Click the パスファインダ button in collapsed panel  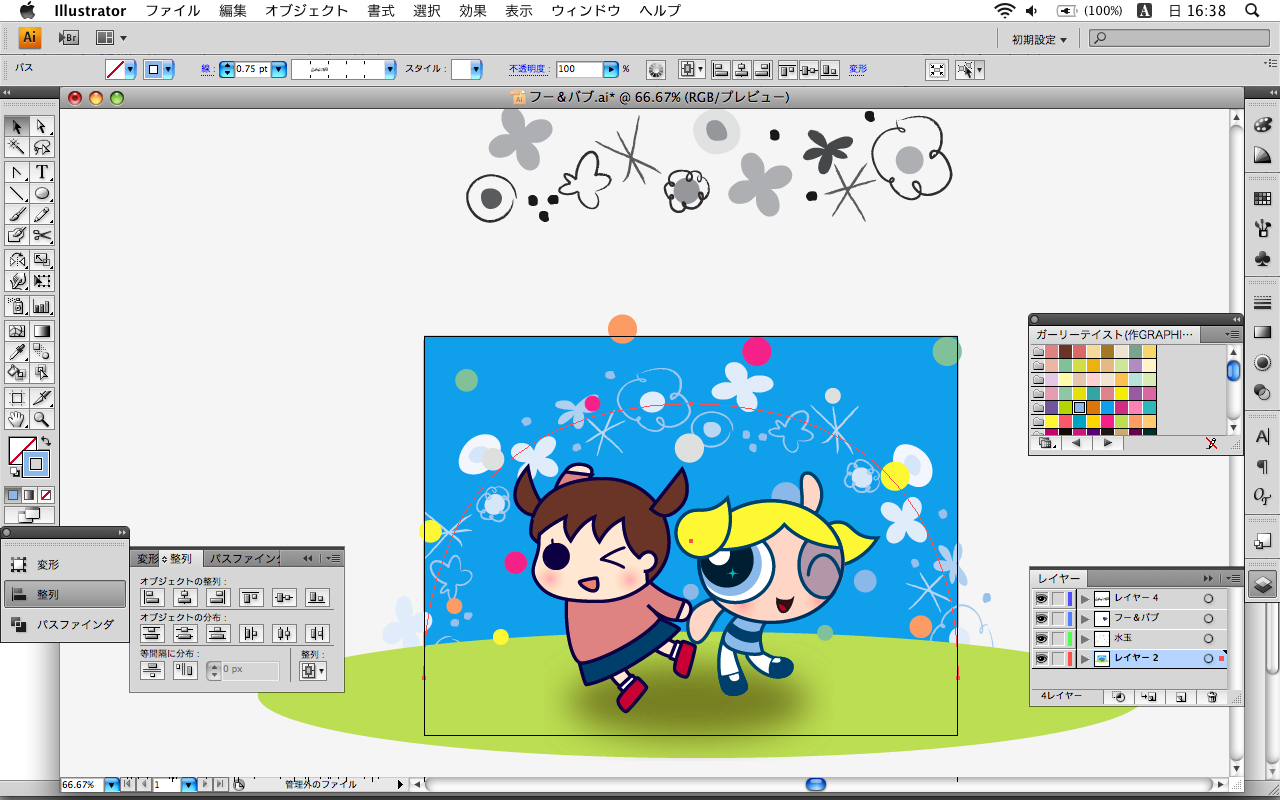[x=65, y=624]
